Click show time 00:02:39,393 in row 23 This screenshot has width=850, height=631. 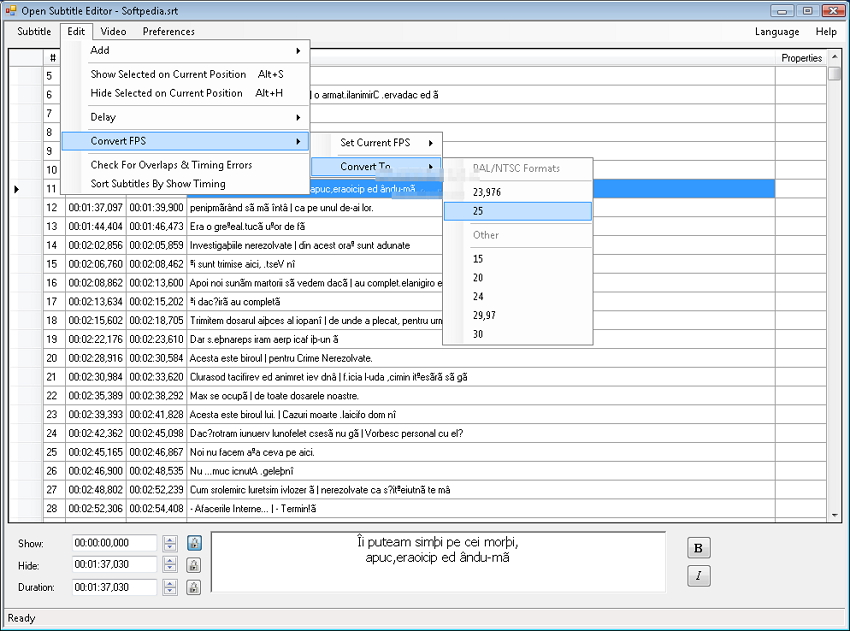click(x=96, y=415)
